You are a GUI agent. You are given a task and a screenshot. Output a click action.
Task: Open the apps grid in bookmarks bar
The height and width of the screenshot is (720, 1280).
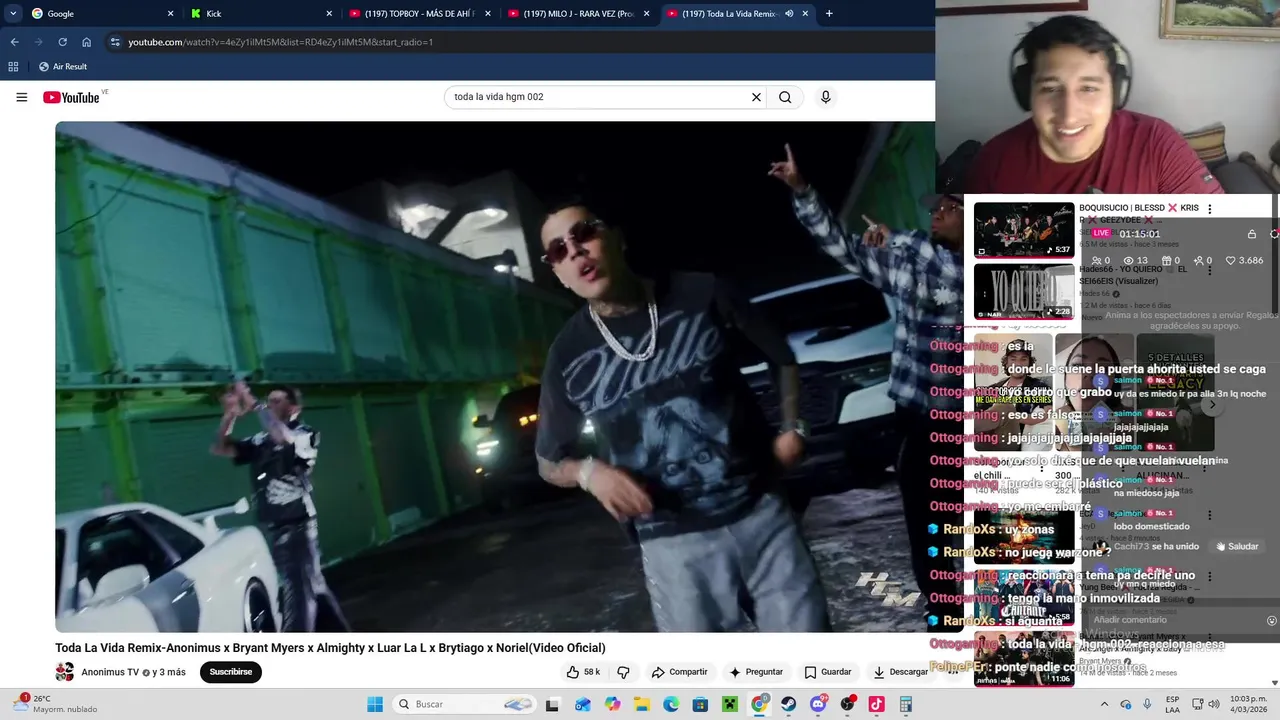point(13,66)
